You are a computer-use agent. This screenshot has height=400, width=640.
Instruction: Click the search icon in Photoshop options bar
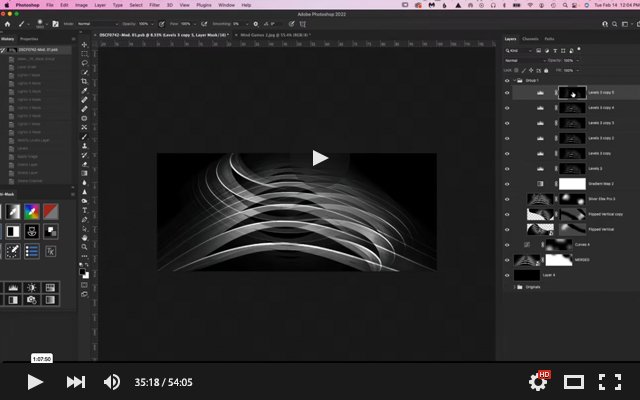[615, 24]
